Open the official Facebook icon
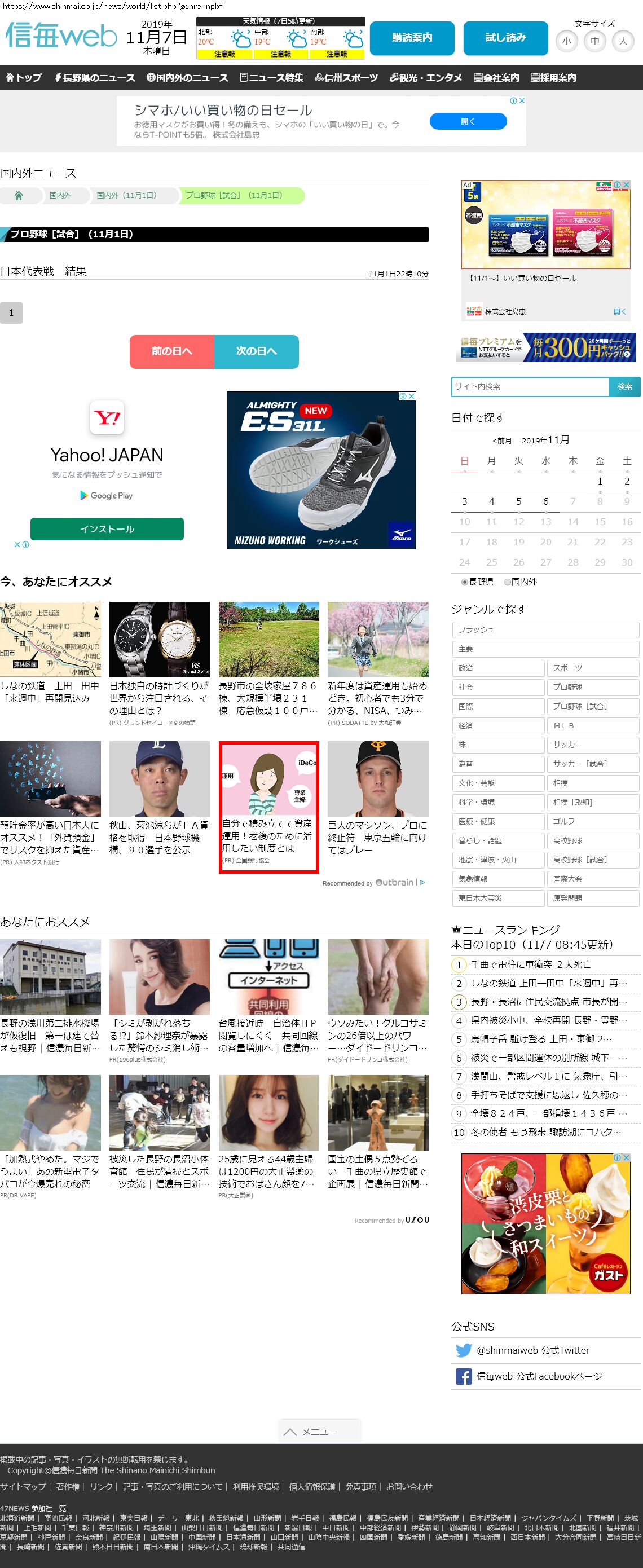The width and height of the screenshot is (643, 1568). pos(464,1376)
